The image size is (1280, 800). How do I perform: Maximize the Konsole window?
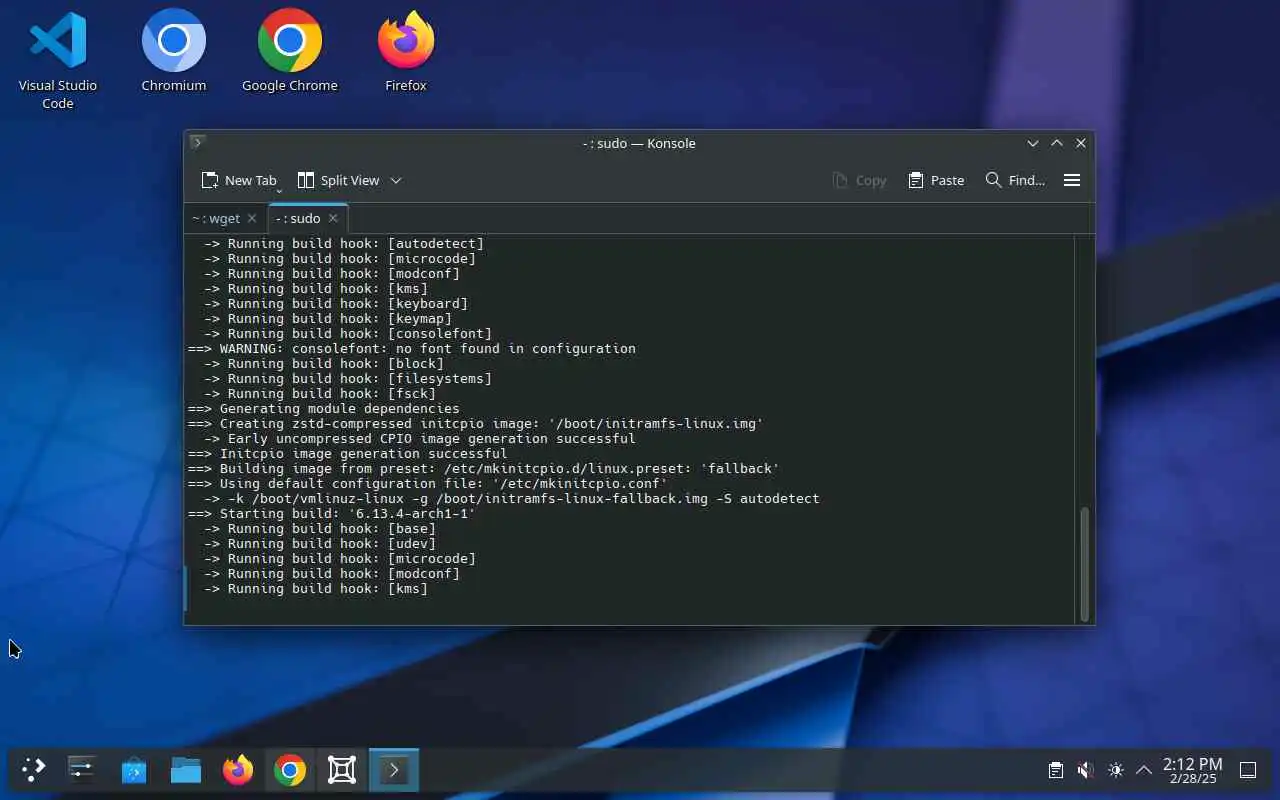tap(1057, 143)
